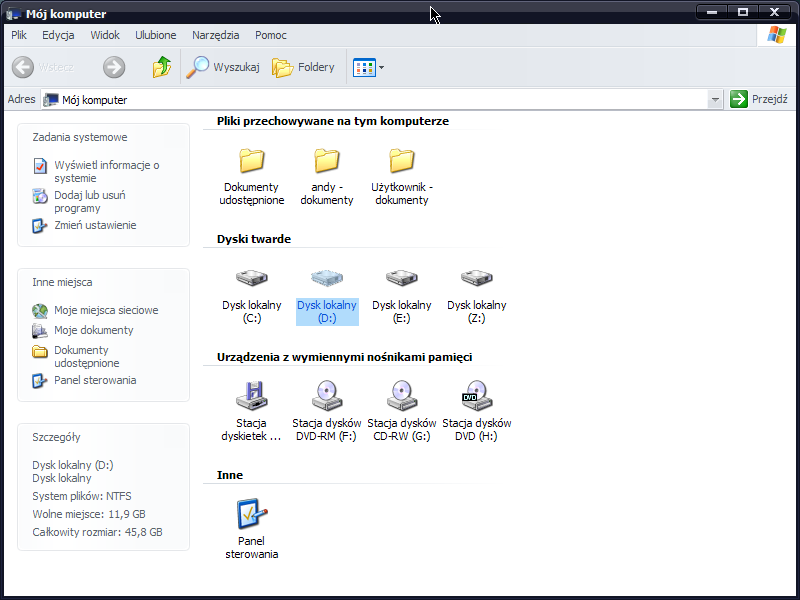
Task: Open the Wyszukaj search tool
Action: coord(222,67)
